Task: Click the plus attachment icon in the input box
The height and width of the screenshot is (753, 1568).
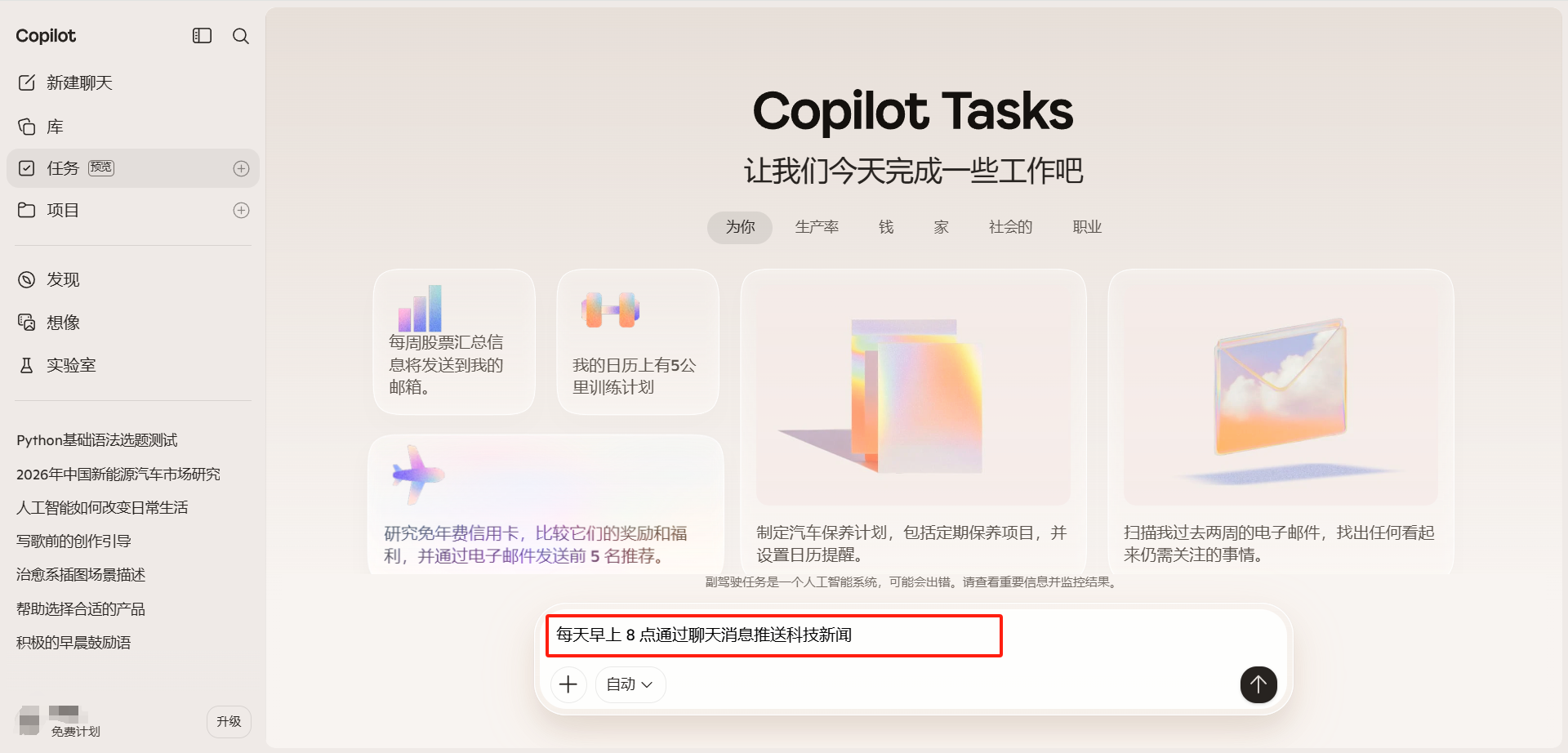Action: (x=568, y=684)
